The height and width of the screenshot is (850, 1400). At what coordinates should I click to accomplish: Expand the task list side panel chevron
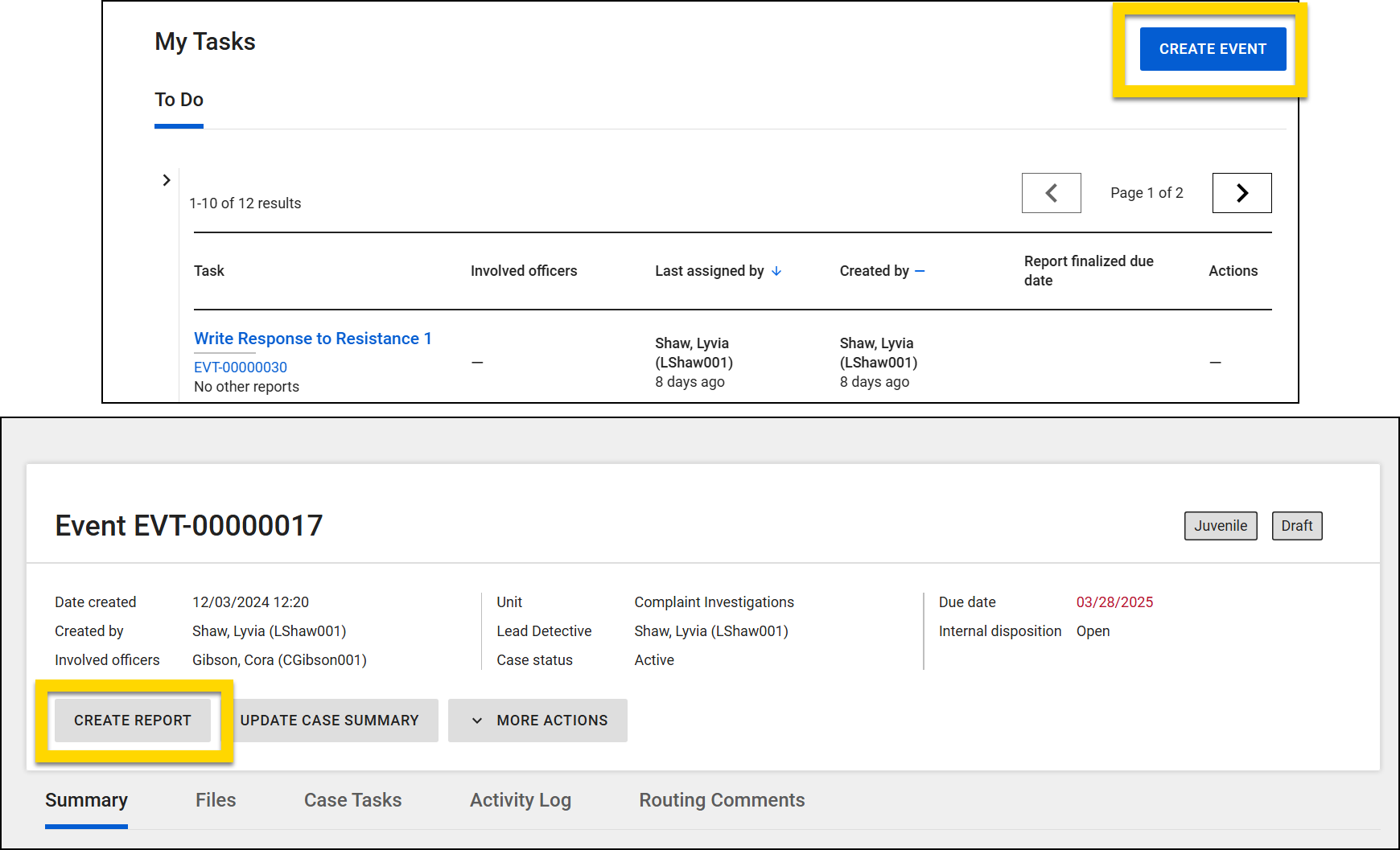pos(167,180)
